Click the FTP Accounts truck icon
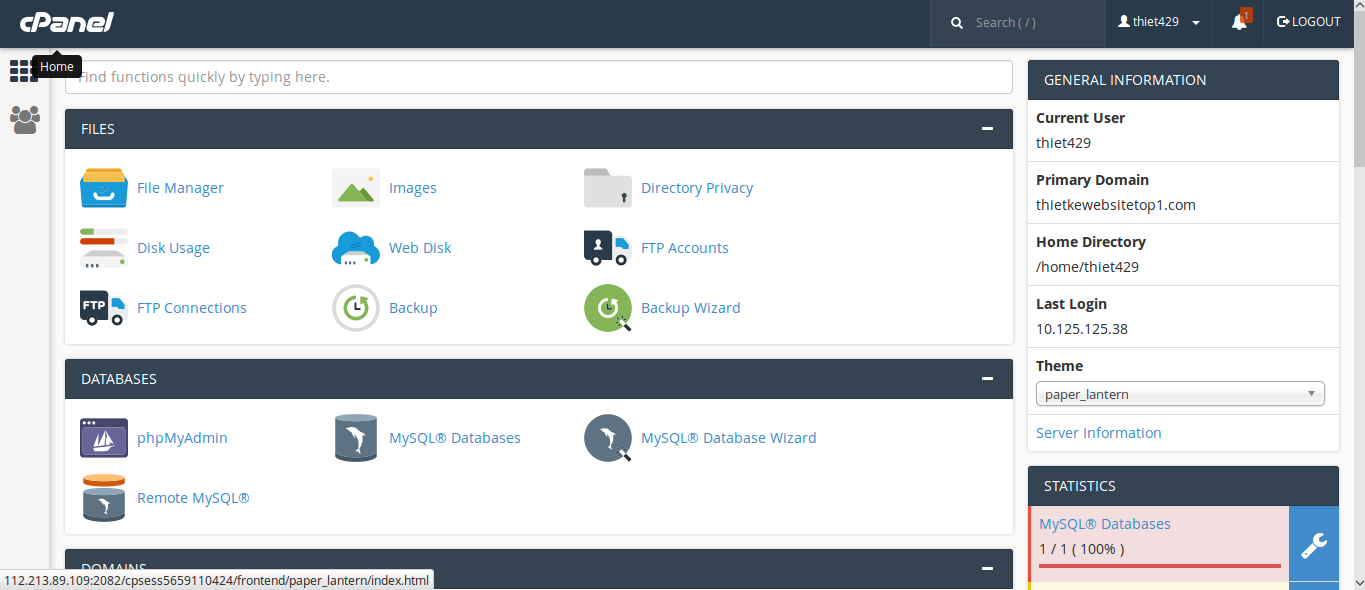The height and width of the screenshot is (590, 1365). [608, 248]
